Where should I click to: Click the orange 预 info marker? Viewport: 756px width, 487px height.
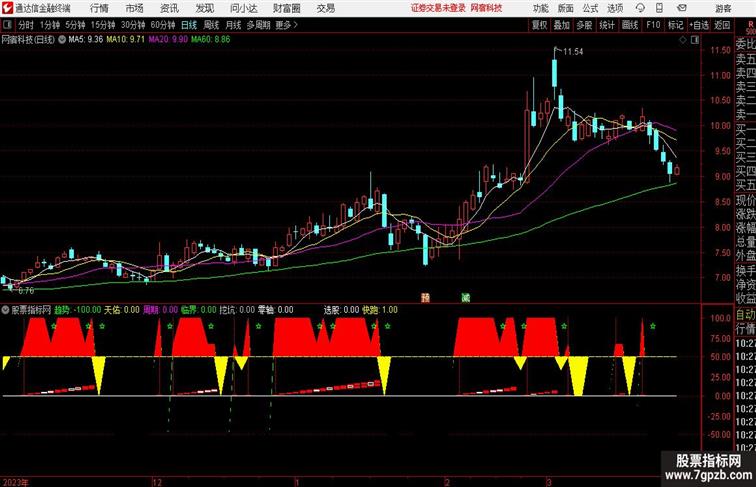pos(425,298)
